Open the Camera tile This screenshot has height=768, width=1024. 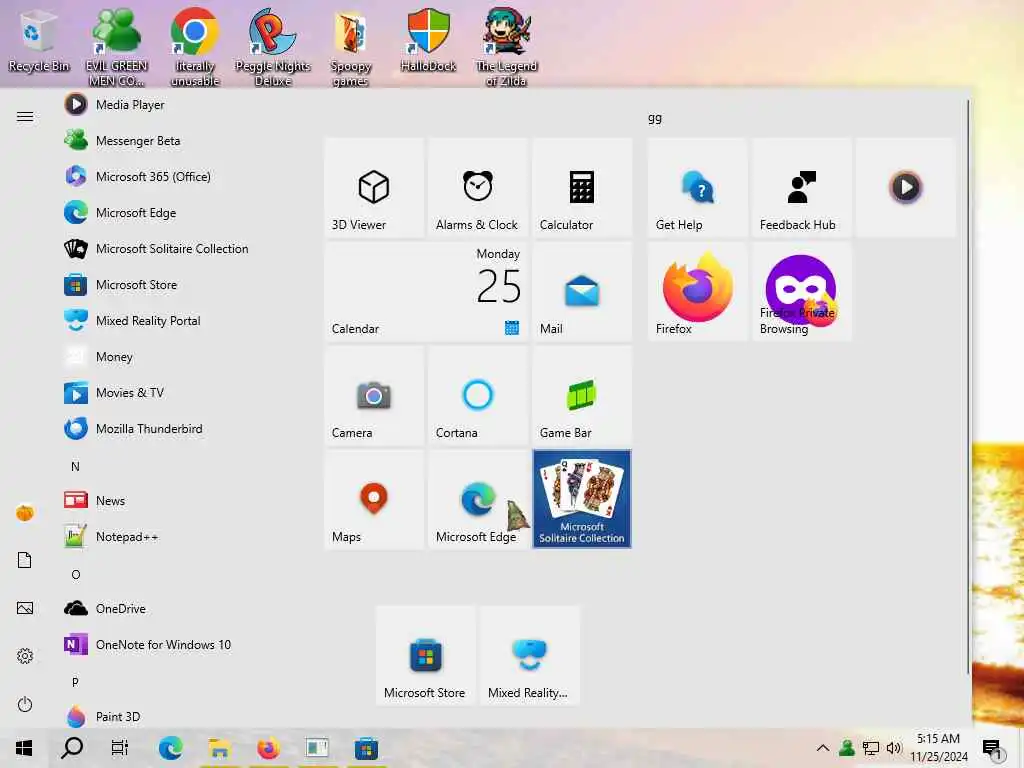click(374, 396)
